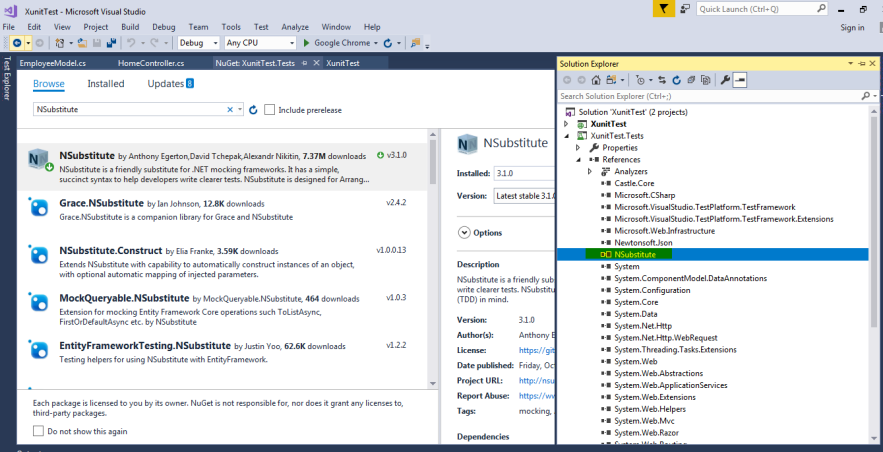Expand the Options section in package details
Viewport: 883px width, 452px height.
pos(464,232)
